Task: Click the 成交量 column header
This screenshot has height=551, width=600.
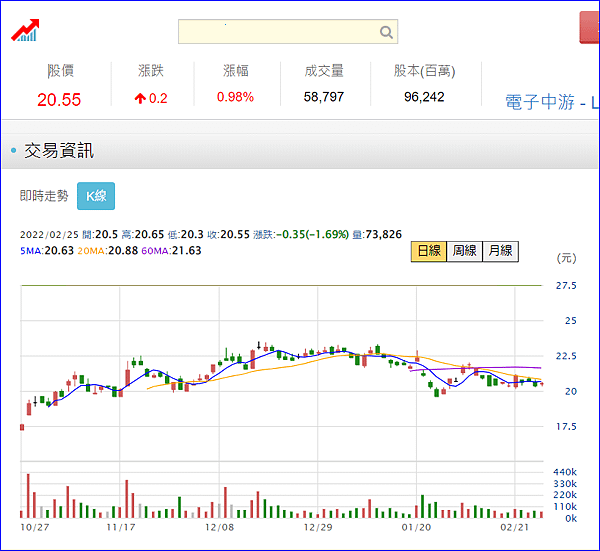Action: [324, 71]
